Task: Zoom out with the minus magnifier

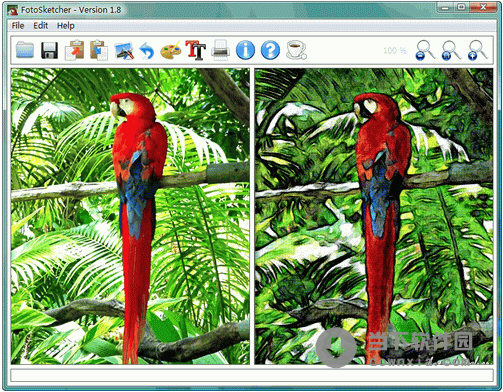Action: 425,50
